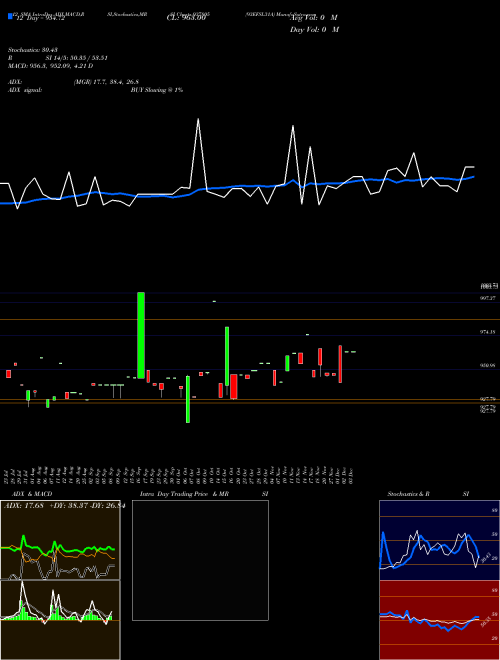Screen dimensions: 500x660
Task: Click the dark blue Stochastics chart panel
Action: (x=439, y=540)
